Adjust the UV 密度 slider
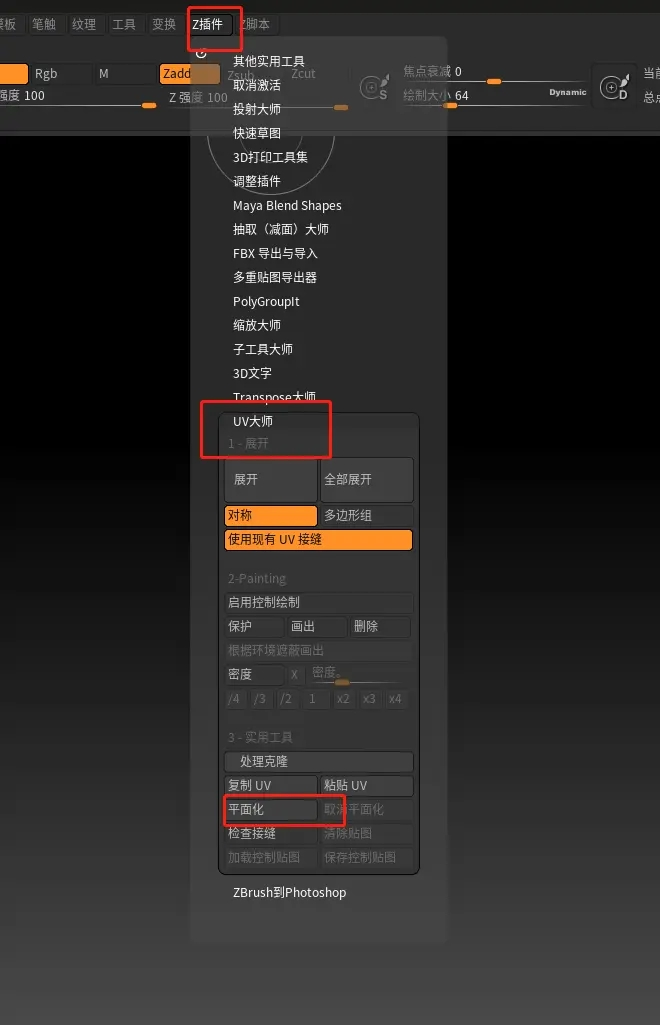Viewport: 660px width, 1025px height. click(x=357, y=675)
